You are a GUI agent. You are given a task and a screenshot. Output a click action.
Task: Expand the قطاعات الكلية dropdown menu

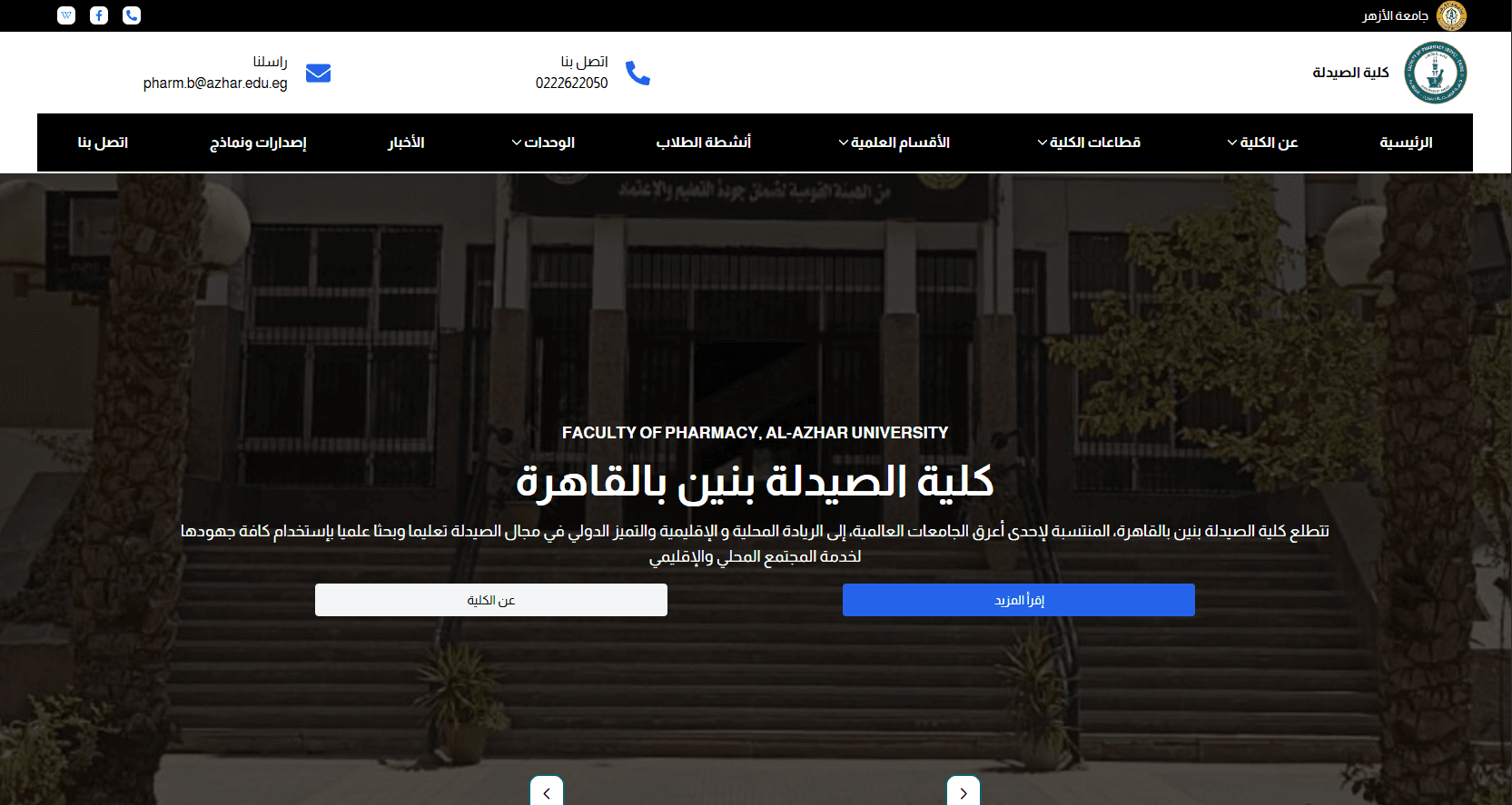click(x=1089, y=142)
